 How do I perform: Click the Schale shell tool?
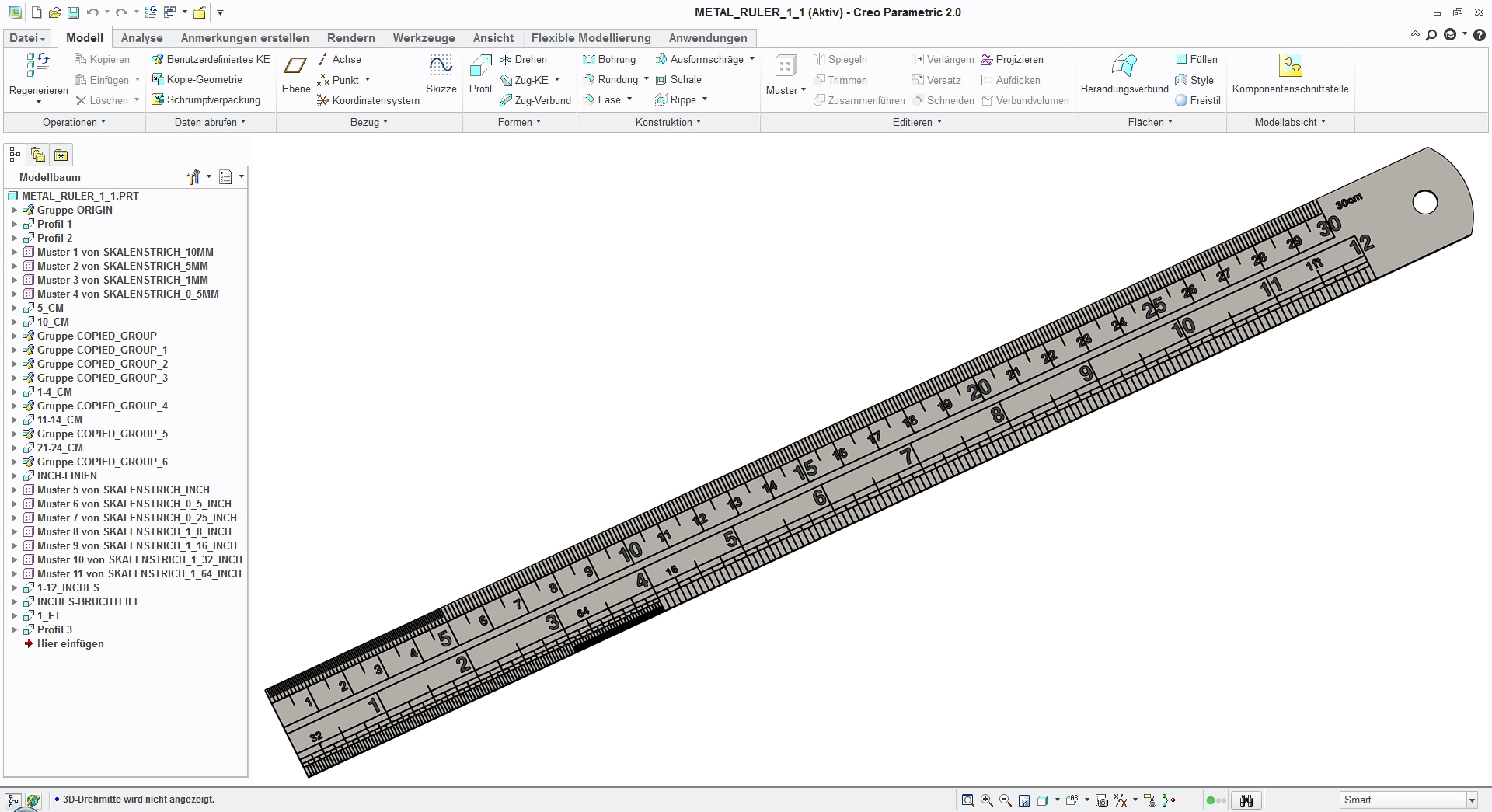click(678, 79)
